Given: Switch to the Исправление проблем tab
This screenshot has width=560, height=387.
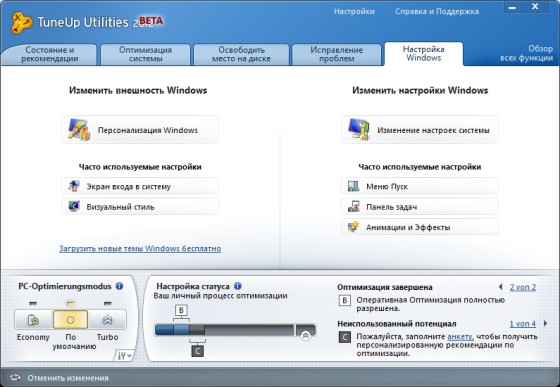Looking at the screenshot, I should click(x=336, y=54).
